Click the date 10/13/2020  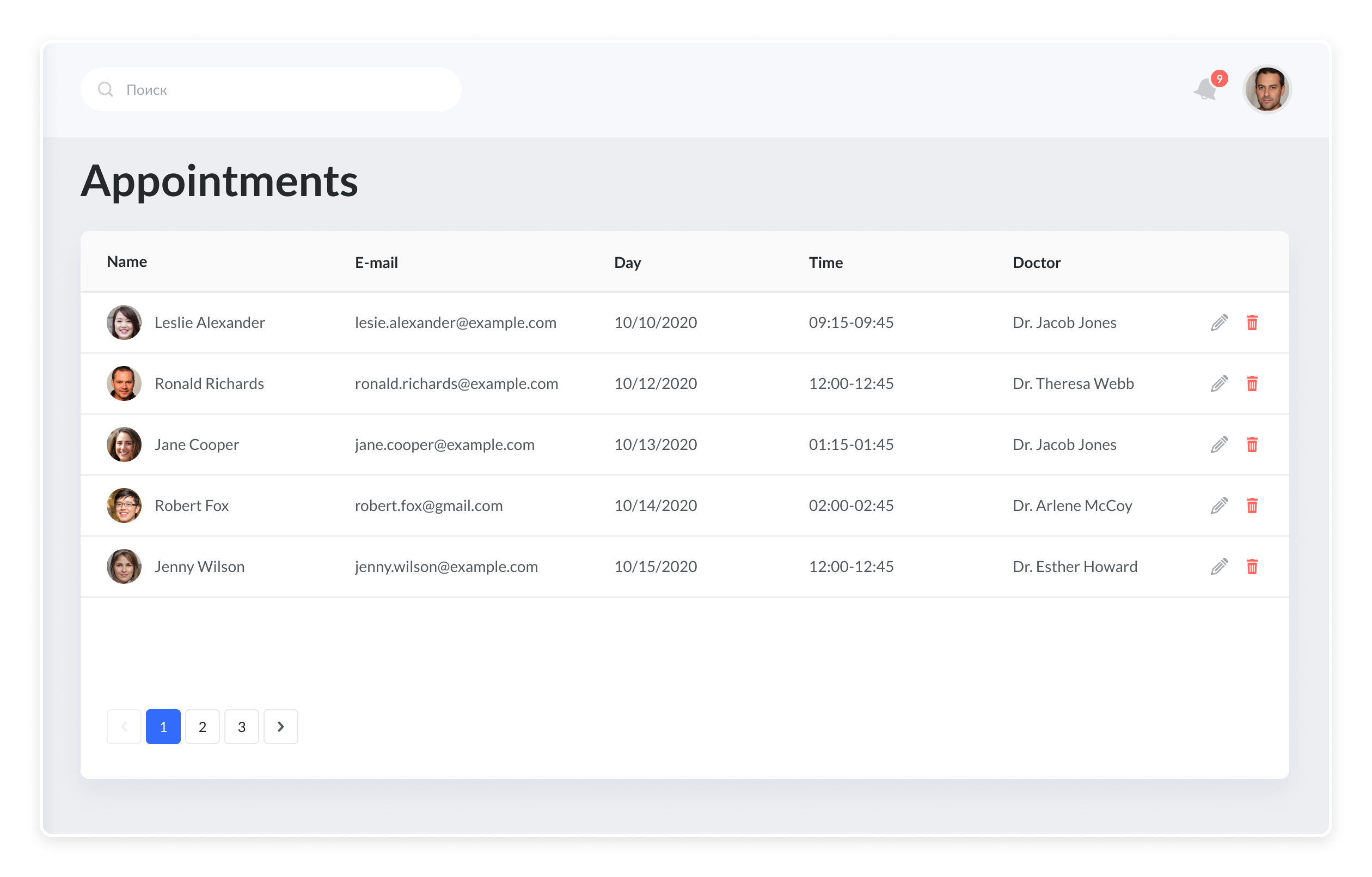tap(655, 445)
